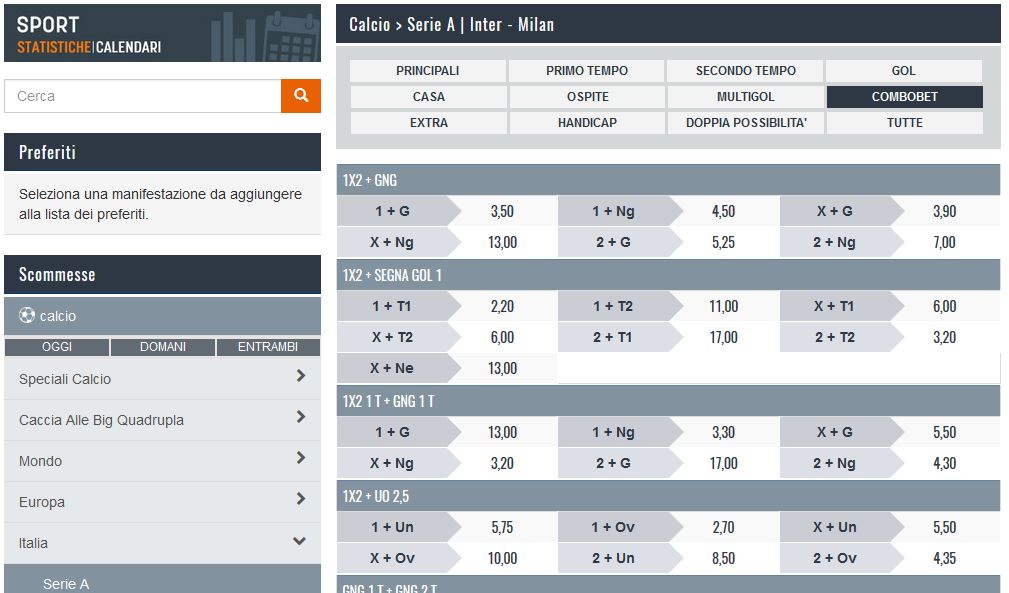Filter matches by ENTRAMBI

268,347
